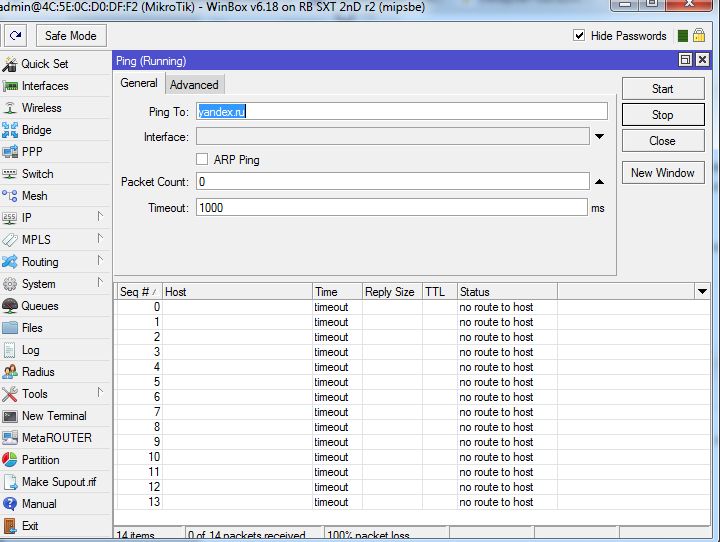
Task: Sort by Time column header
Action: point(337,292)
